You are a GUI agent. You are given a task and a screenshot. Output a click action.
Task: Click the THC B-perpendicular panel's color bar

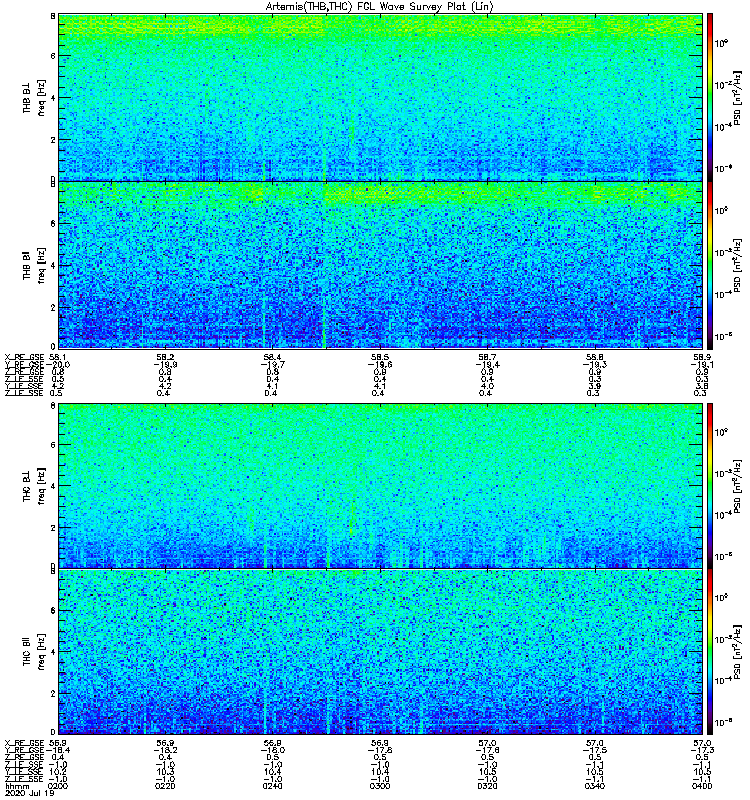pos(710,485)
